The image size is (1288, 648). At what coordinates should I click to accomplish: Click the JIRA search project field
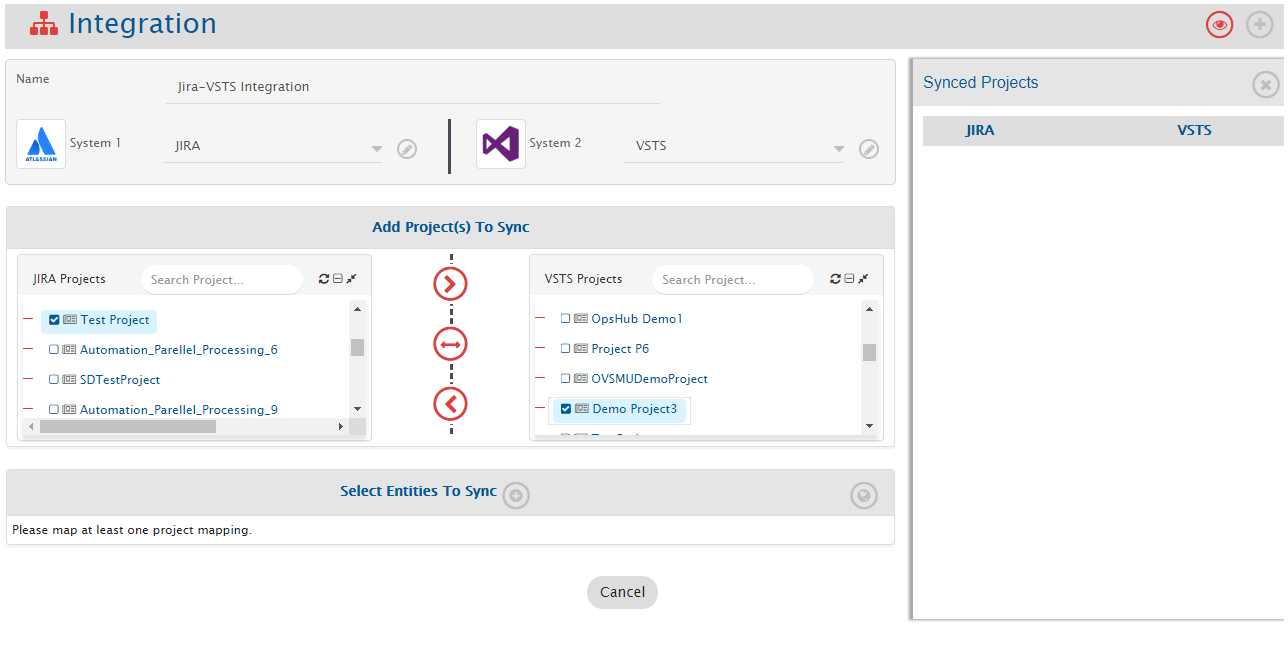click(x=221, y=280)
